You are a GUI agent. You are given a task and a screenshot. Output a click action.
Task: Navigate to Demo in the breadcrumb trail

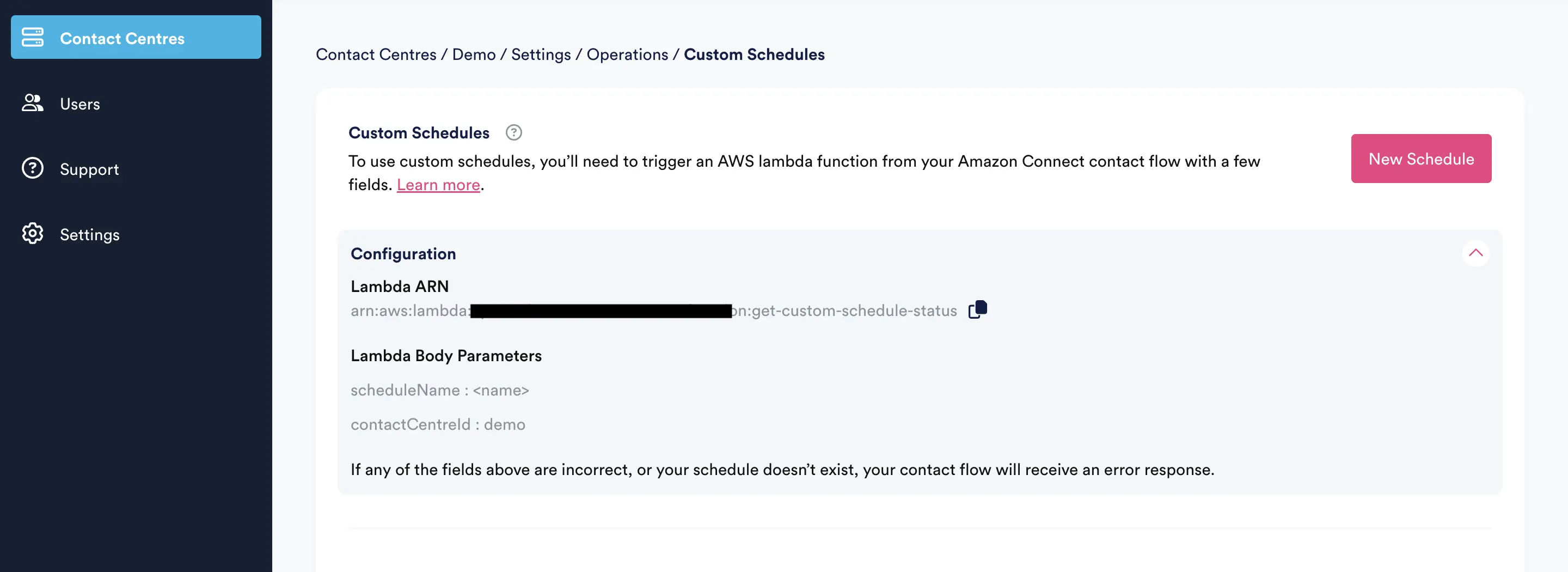pos(474,54)
